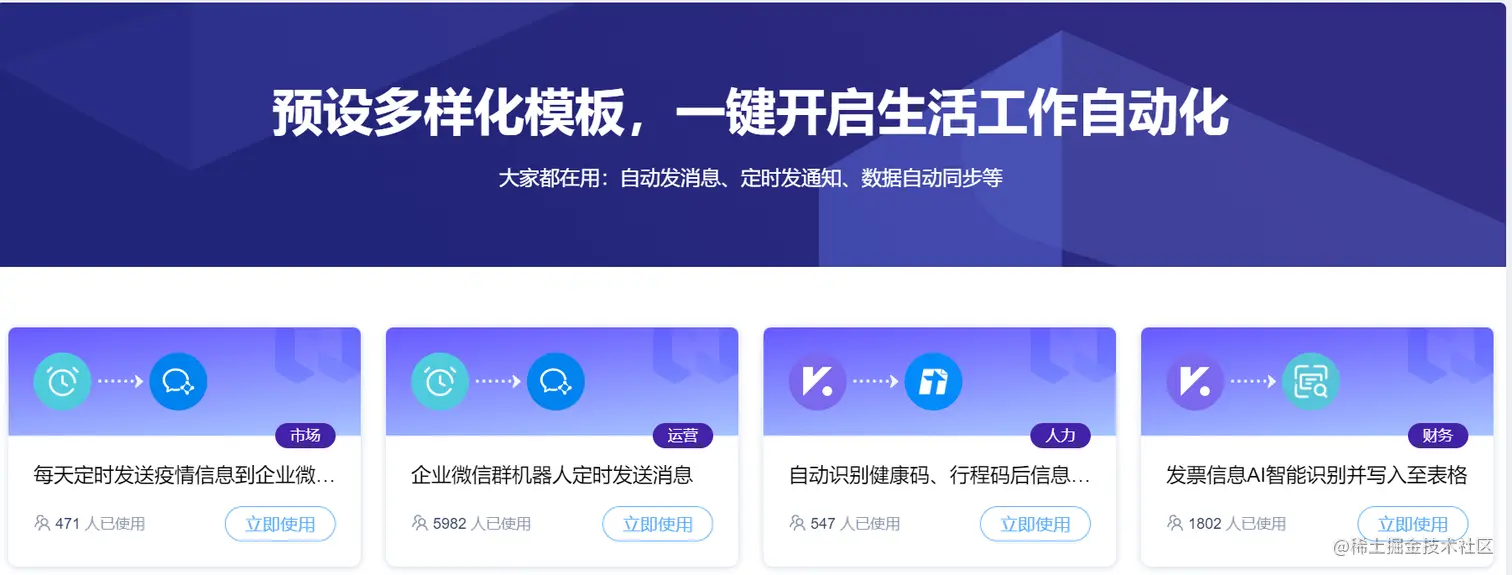Click the invoice scan icon in 财务 card
This screenshot has width=1512, height=575.
pos(1311,381)
